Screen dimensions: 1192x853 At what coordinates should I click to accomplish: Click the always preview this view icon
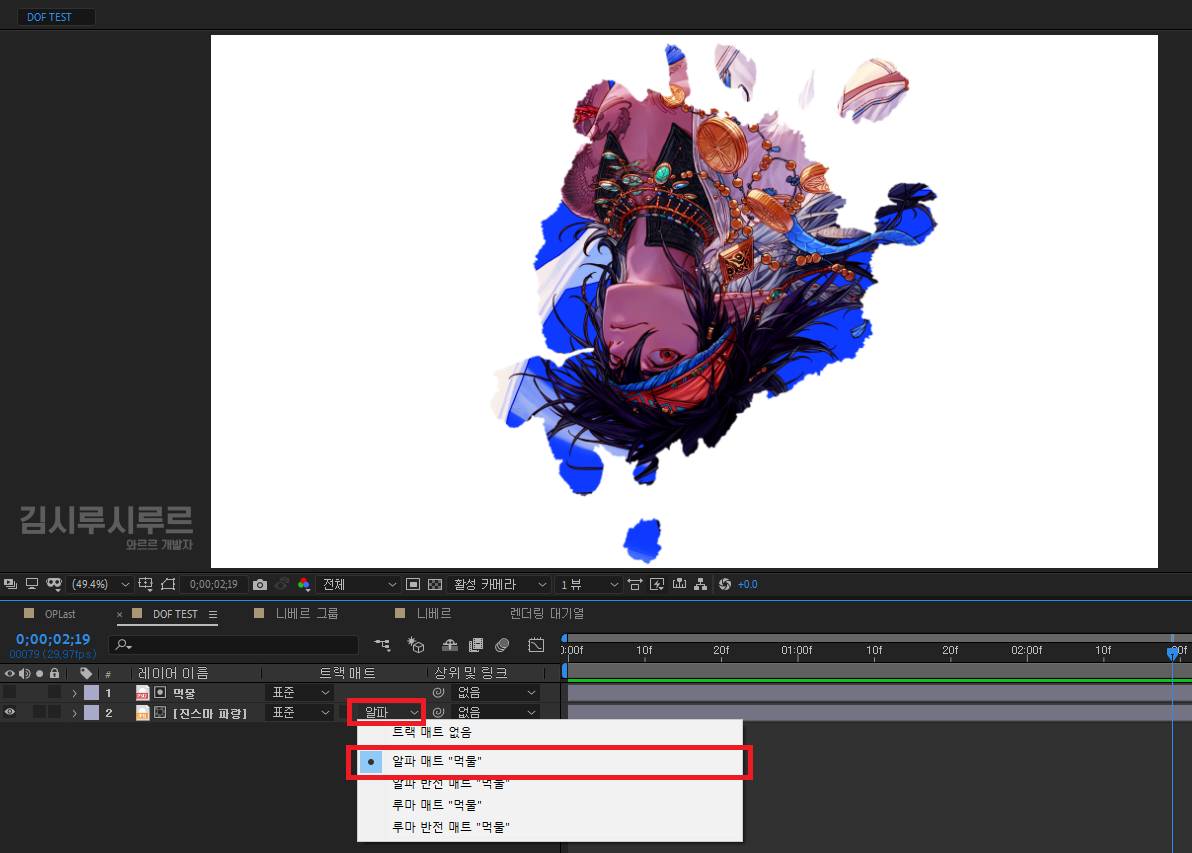[11, 584]
